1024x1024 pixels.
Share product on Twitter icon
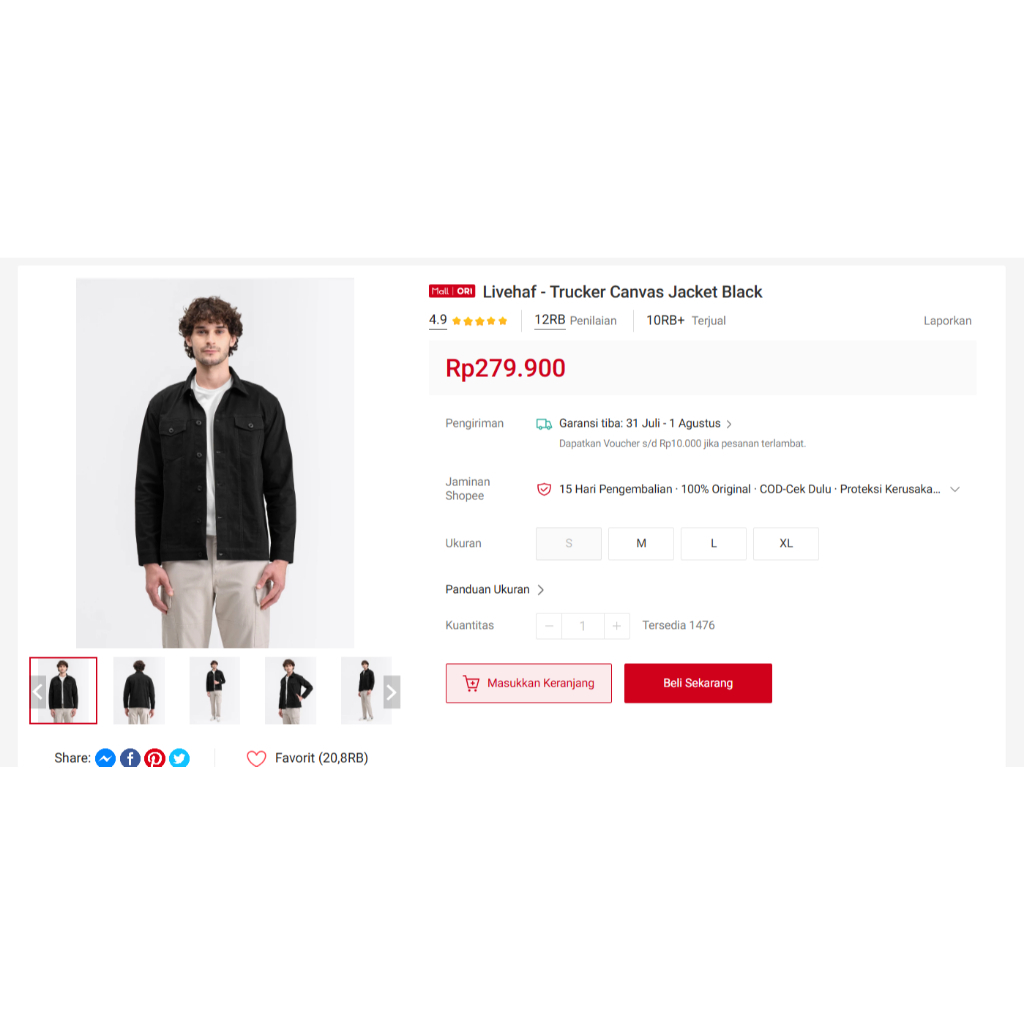point(180,758)
